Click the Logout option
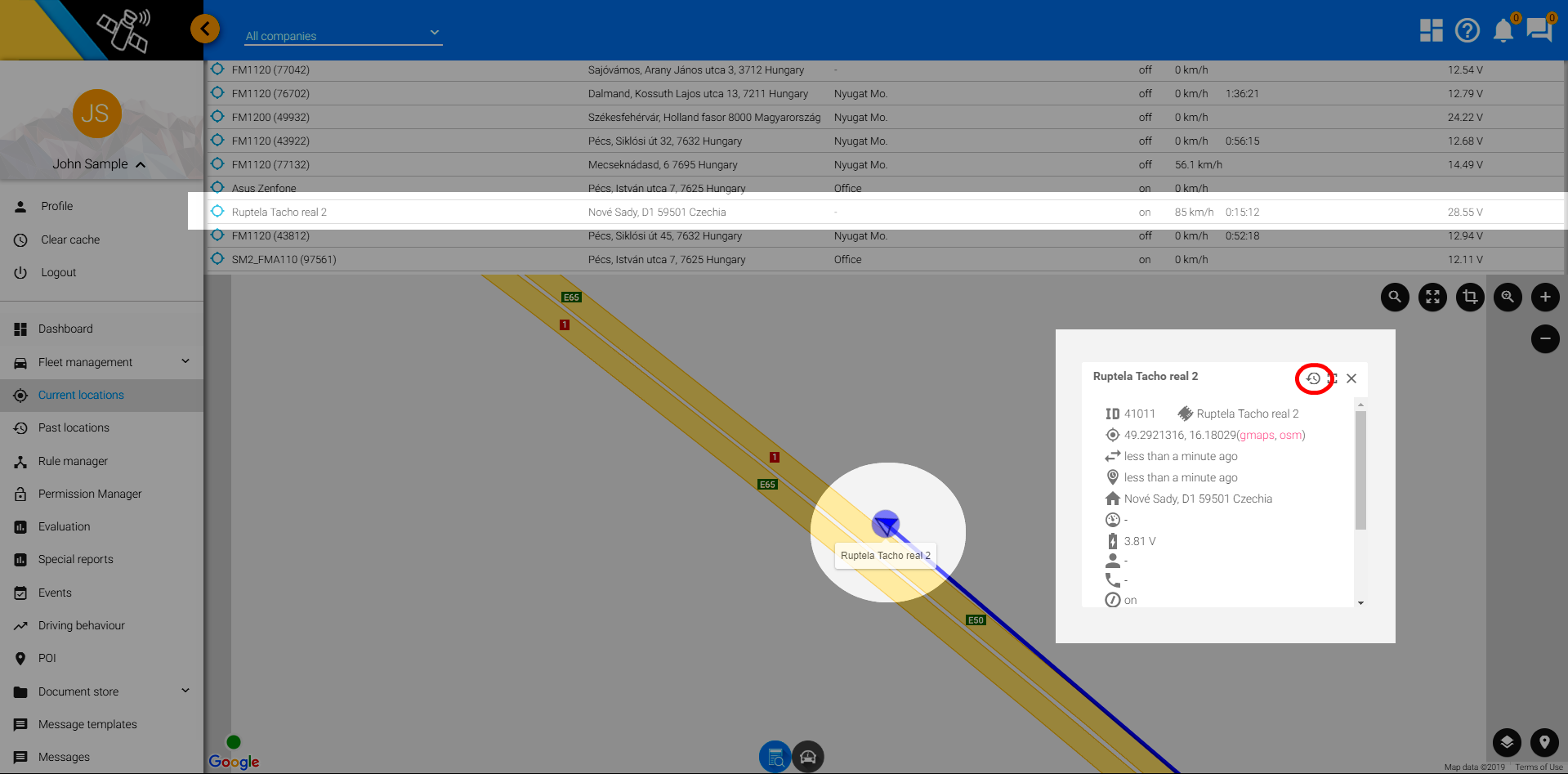The image size is (1568, 774). pos(58,272)
